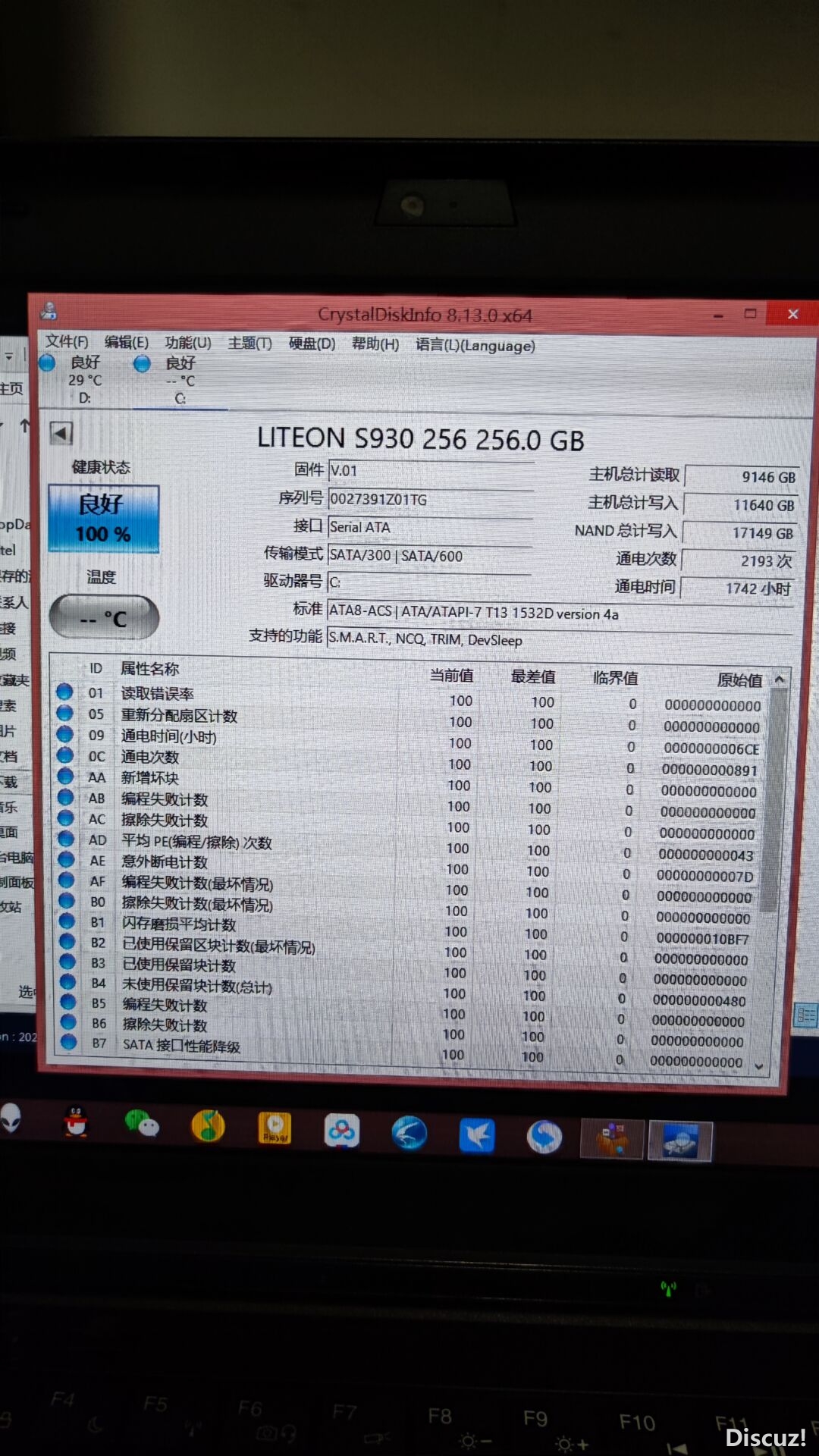This screenshot has height=1456, width=819.
Task: Open the 文件(F) menu
Action: (67, 342)
